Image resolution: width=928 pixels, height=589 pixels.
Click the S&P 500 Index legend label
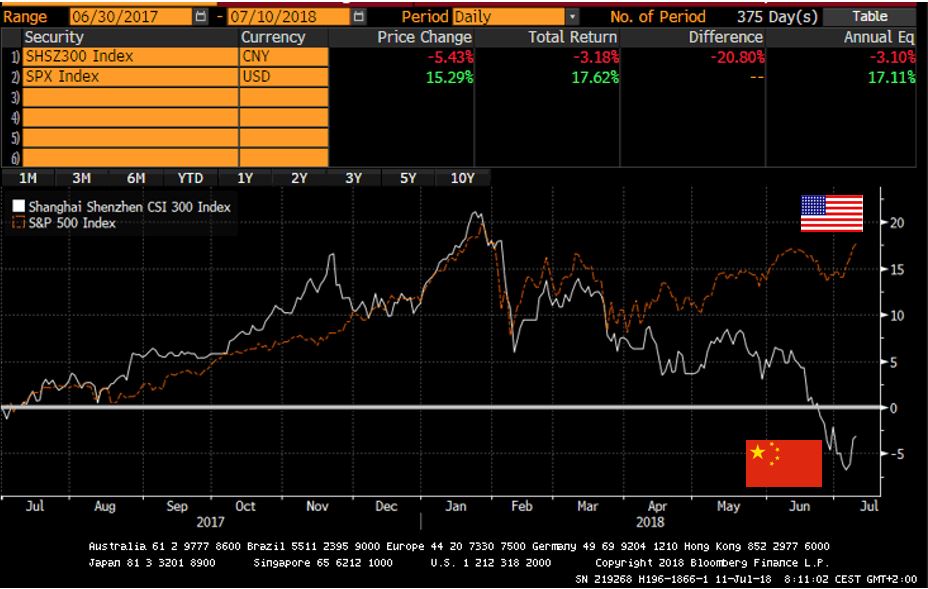click(72, 223)
